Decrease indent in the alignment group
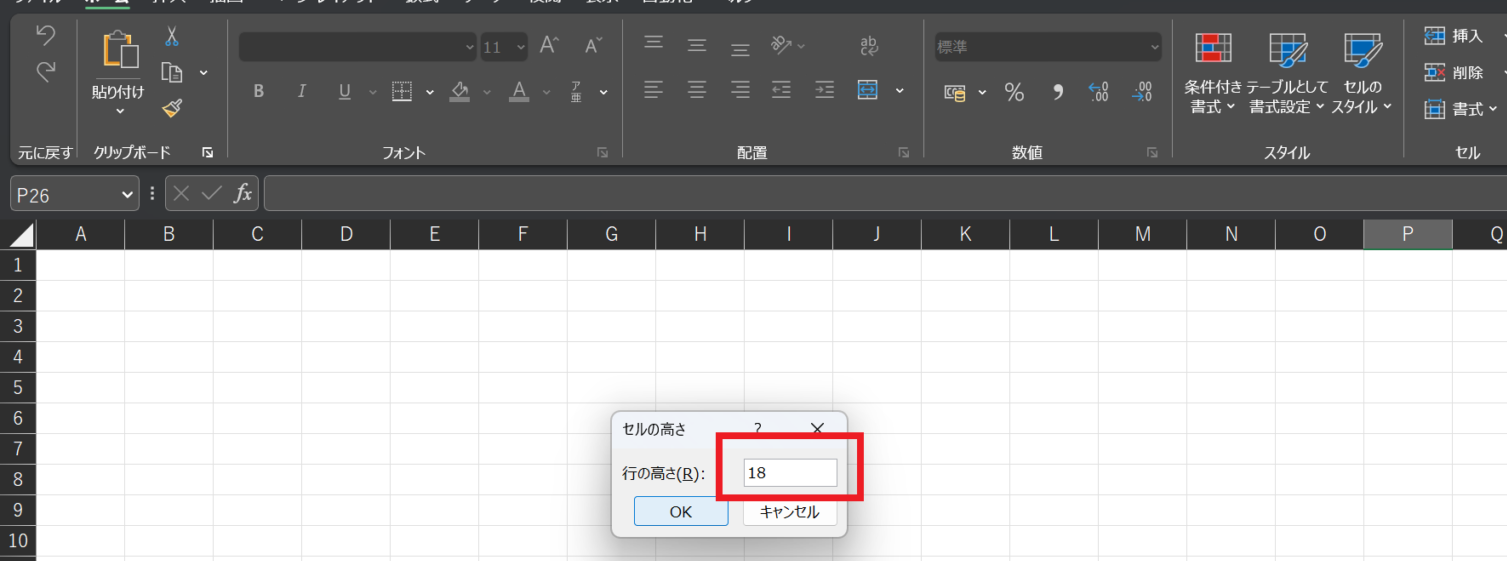This screenshot has width=1507, height=561. pos(781,90)
